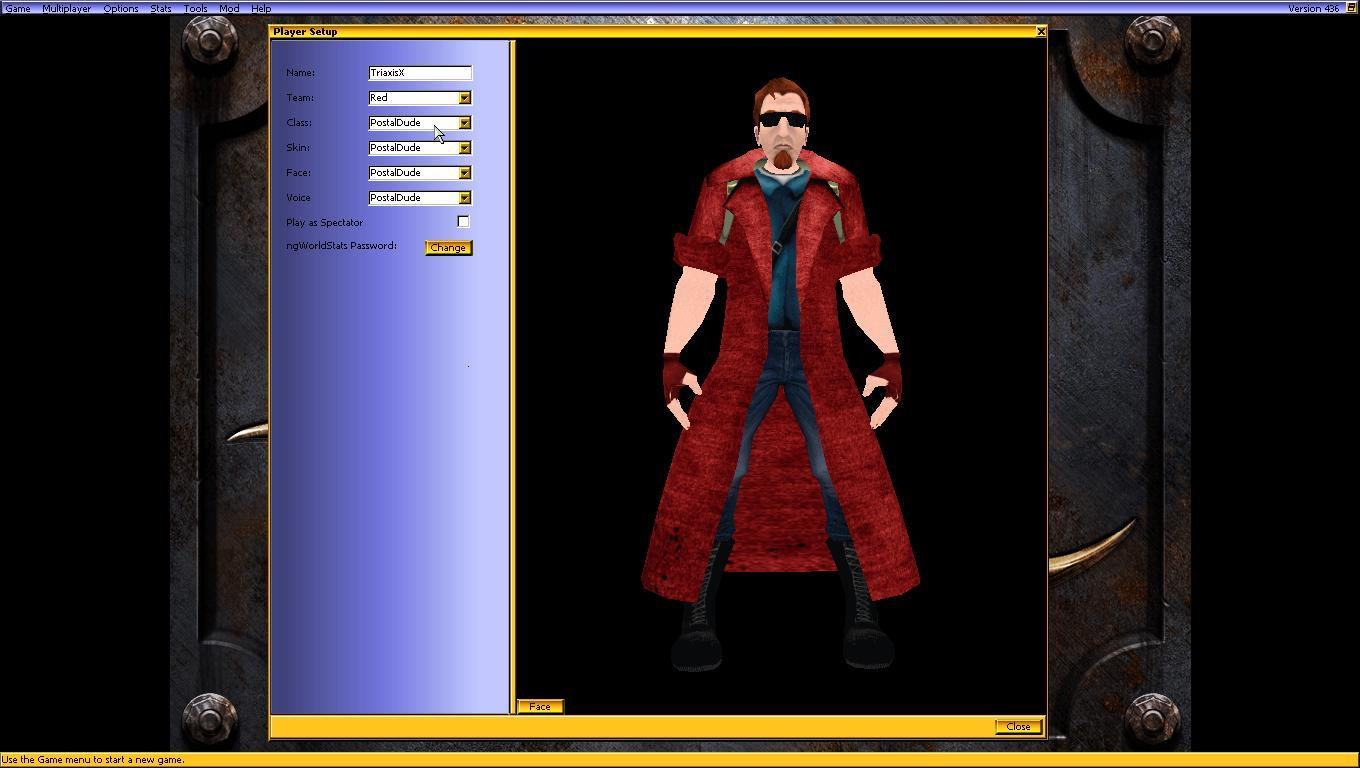Viewport: 1360px width, 768px height.
Task: Close the Player Setup window via X
Action: 1040,31
